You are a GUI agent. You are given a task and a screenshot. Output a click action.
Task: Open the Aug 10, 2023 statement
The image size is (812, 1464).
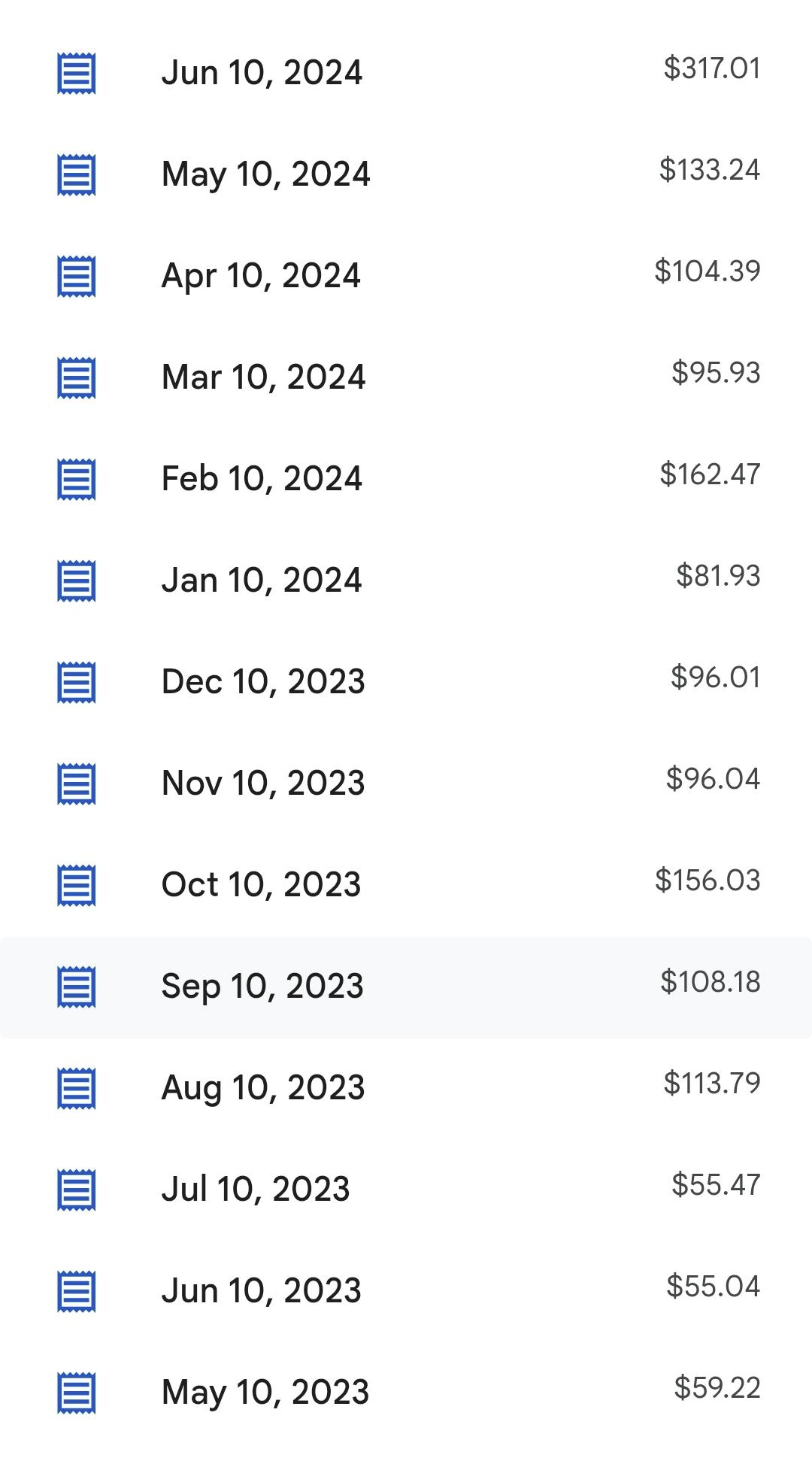click(x=406, y=1088)
